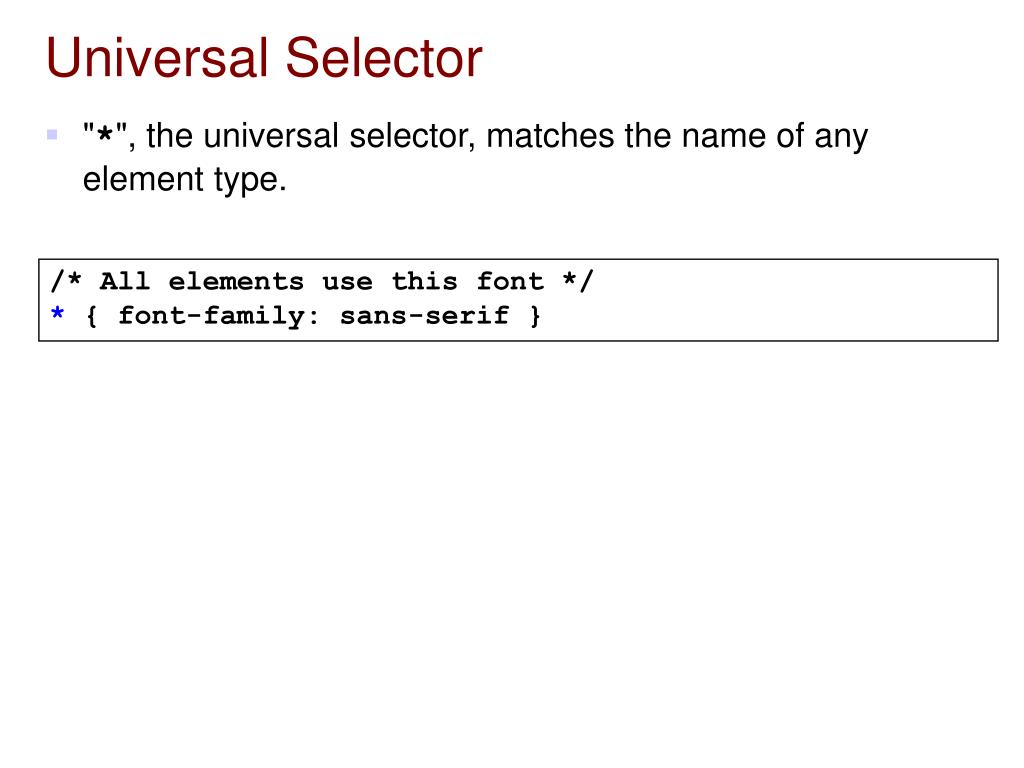The width and height of the screenshot is (1024, 768).
Task: Click the quoted asterisk in bullet text
Action: click(x=104, y=135)
